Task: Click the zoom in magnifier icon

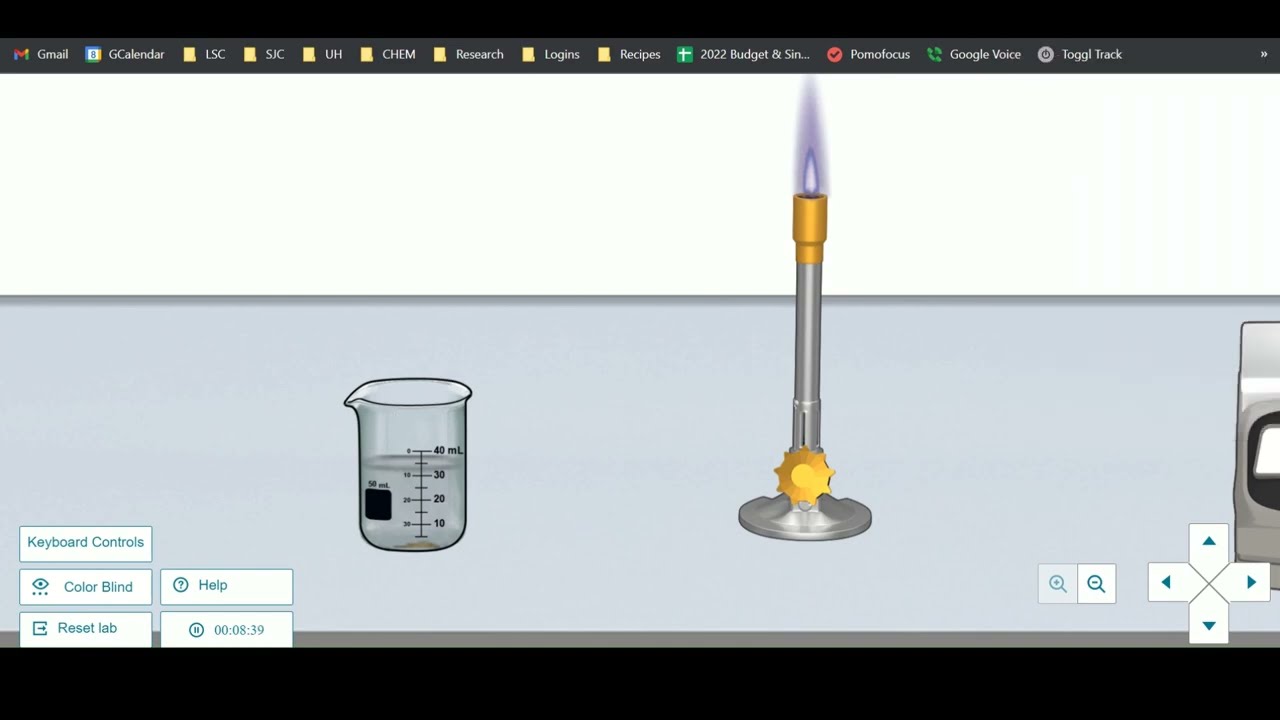Action: (x=1058, y=584)
